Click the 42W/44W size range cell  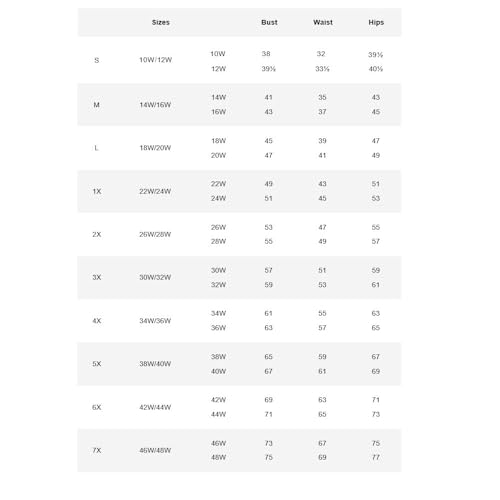[x=155, y=407]
